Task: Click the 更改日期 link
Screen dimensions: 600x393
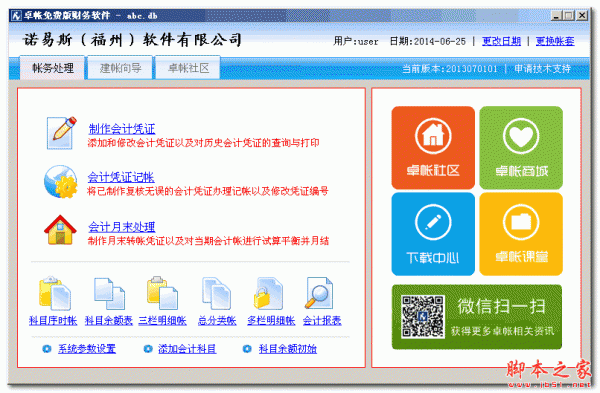Action: pos(501,41)
